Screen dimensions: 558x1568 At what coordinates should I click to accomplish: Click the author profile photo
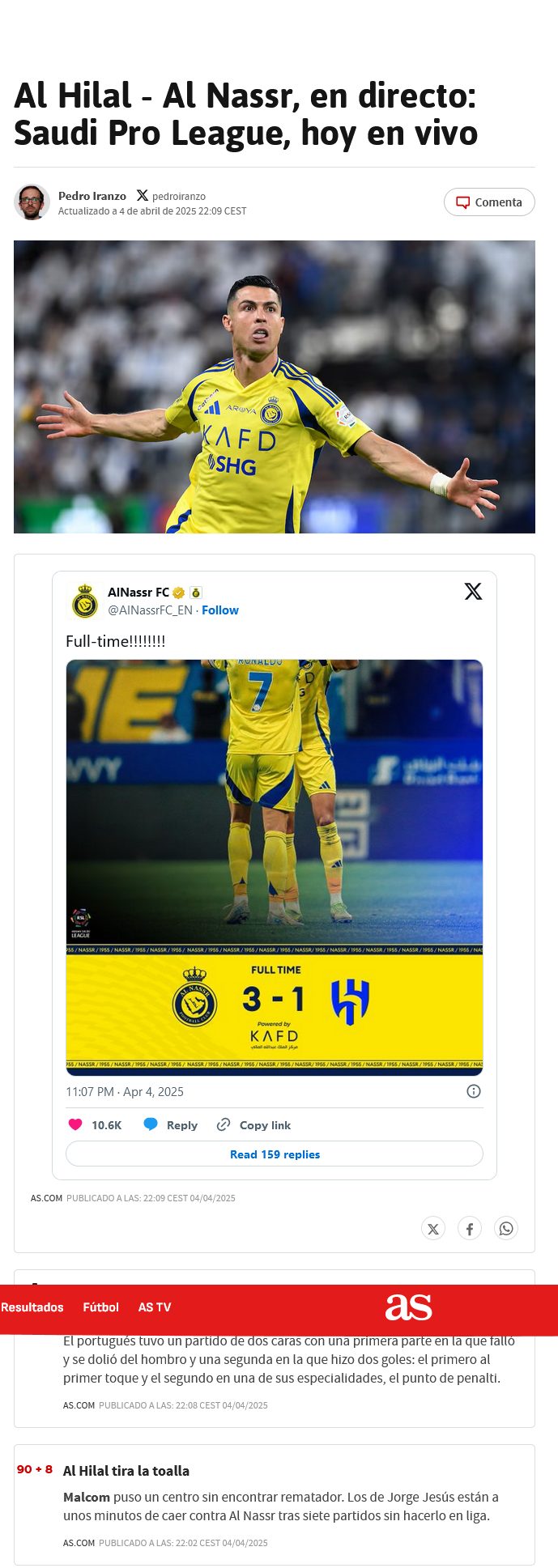click(x=32, y=202)
